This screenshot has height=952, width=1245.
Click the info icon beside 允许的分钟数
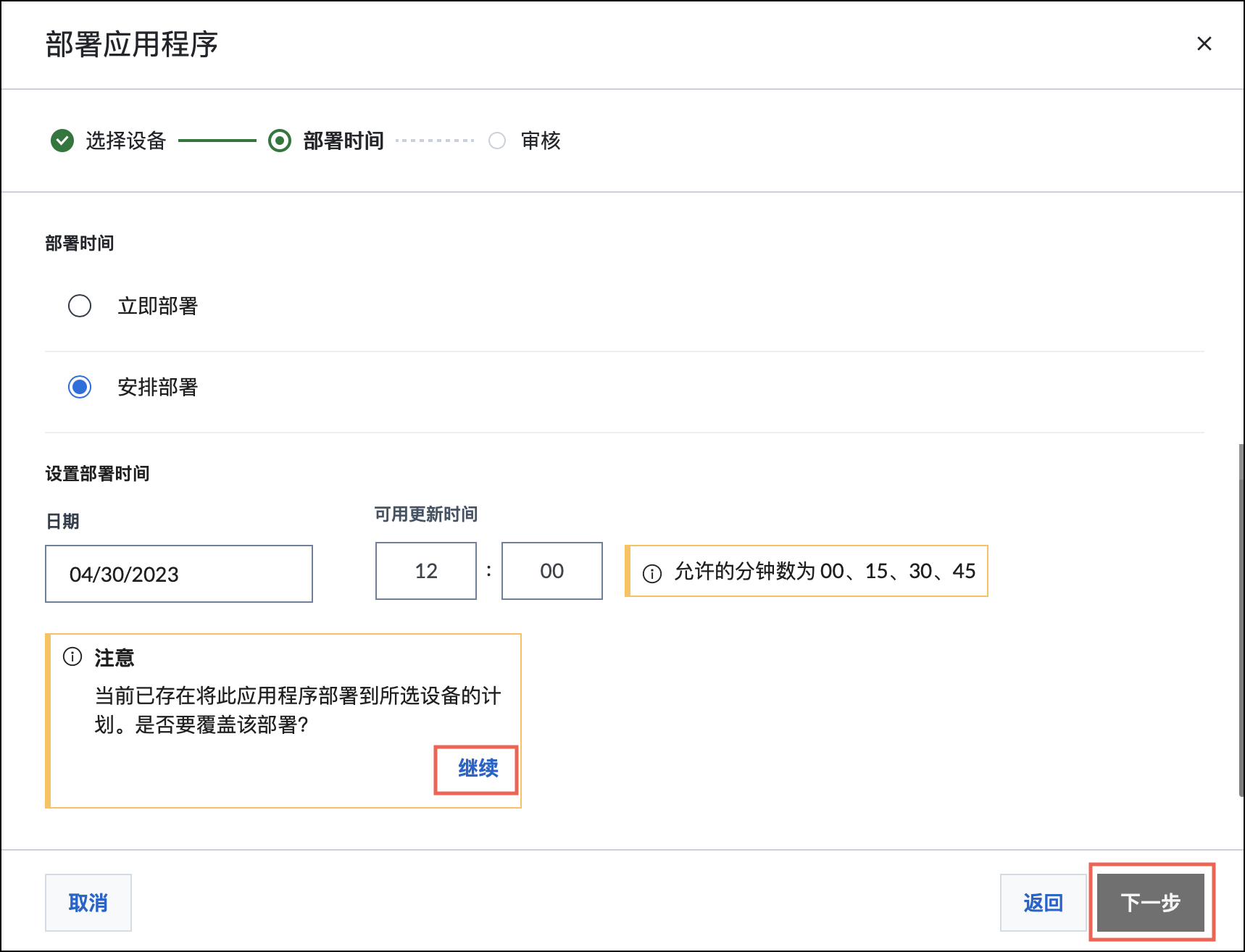[652, 574]
